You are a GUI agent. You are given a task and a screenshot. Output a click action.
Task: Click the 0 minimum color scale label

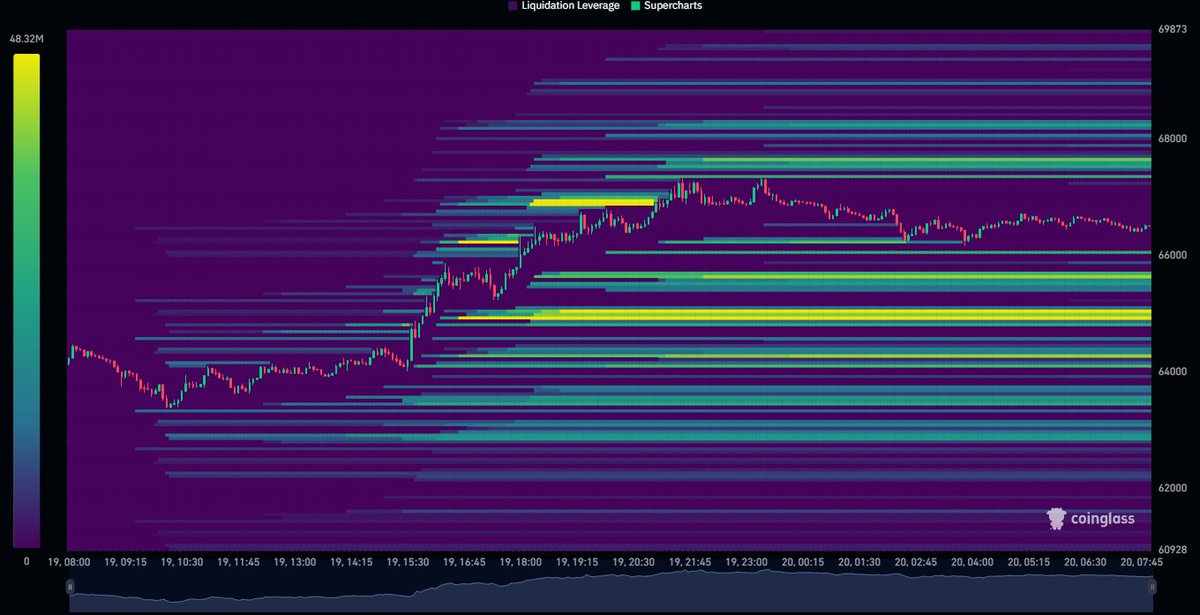25,562
